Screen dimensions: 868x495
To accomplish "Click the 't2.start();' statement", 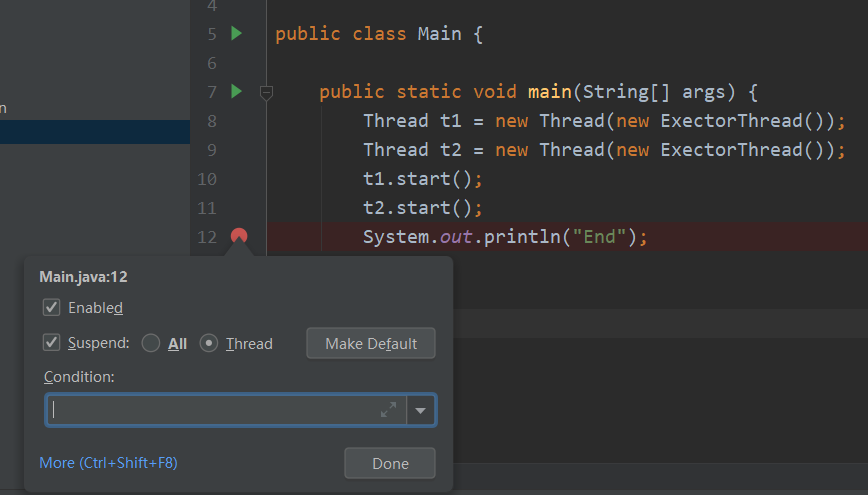I will 423,208.
